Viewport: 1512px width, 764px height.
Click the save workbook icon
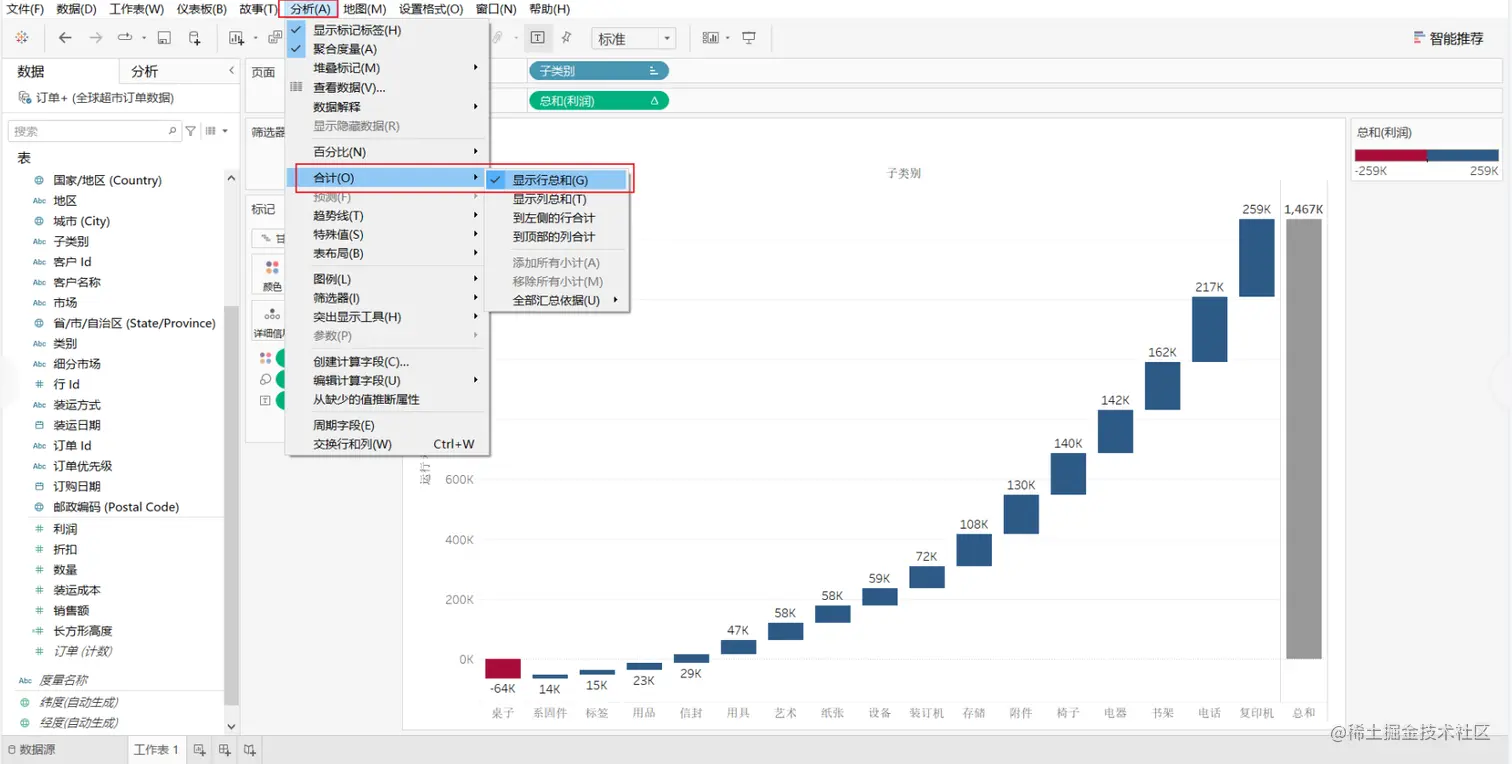click(164, 38)
